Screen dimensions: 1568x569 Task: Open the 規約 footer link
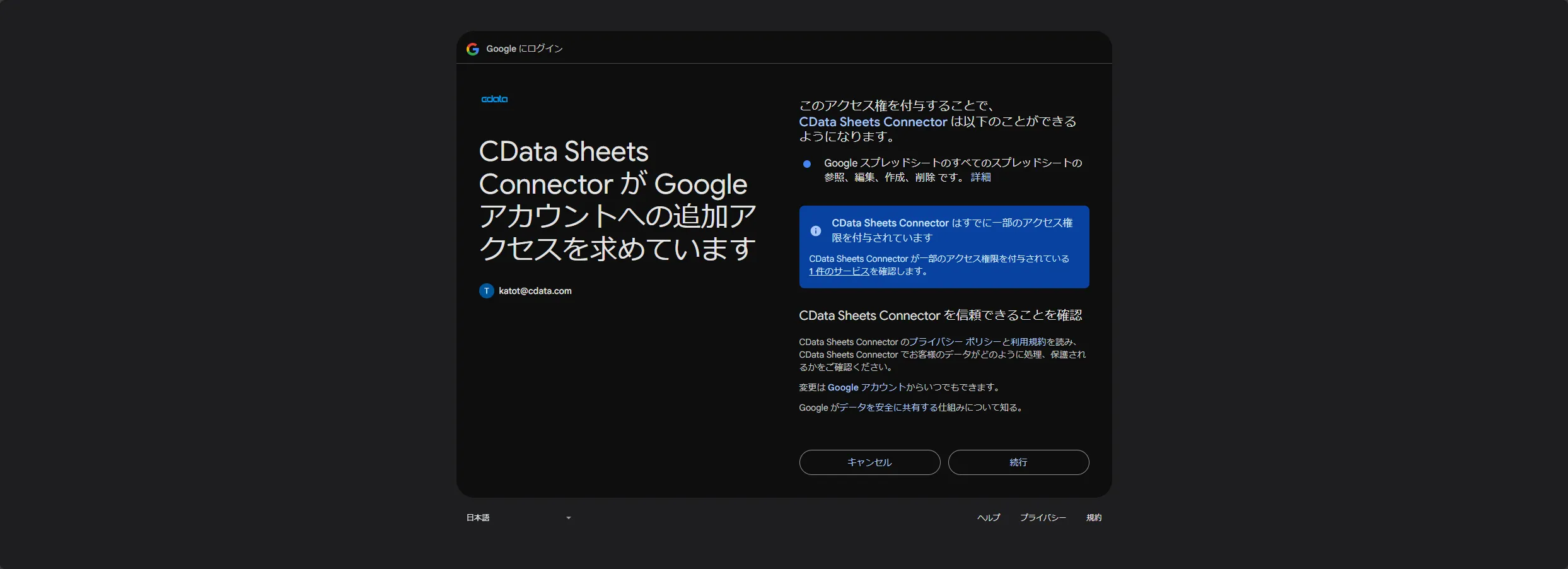[1094, 517]
